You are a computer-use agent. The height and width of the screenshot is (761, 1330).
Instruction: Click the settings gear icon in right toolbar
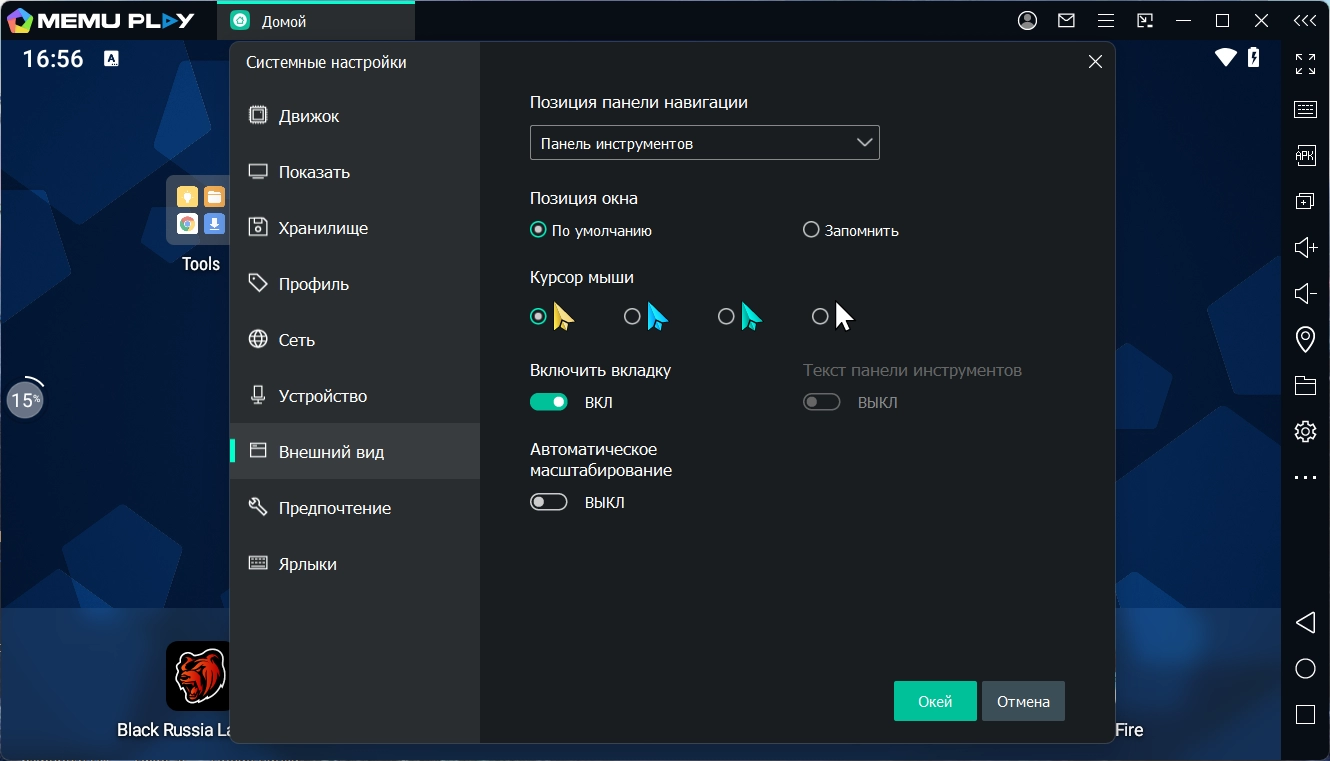tap(1305, 431)
